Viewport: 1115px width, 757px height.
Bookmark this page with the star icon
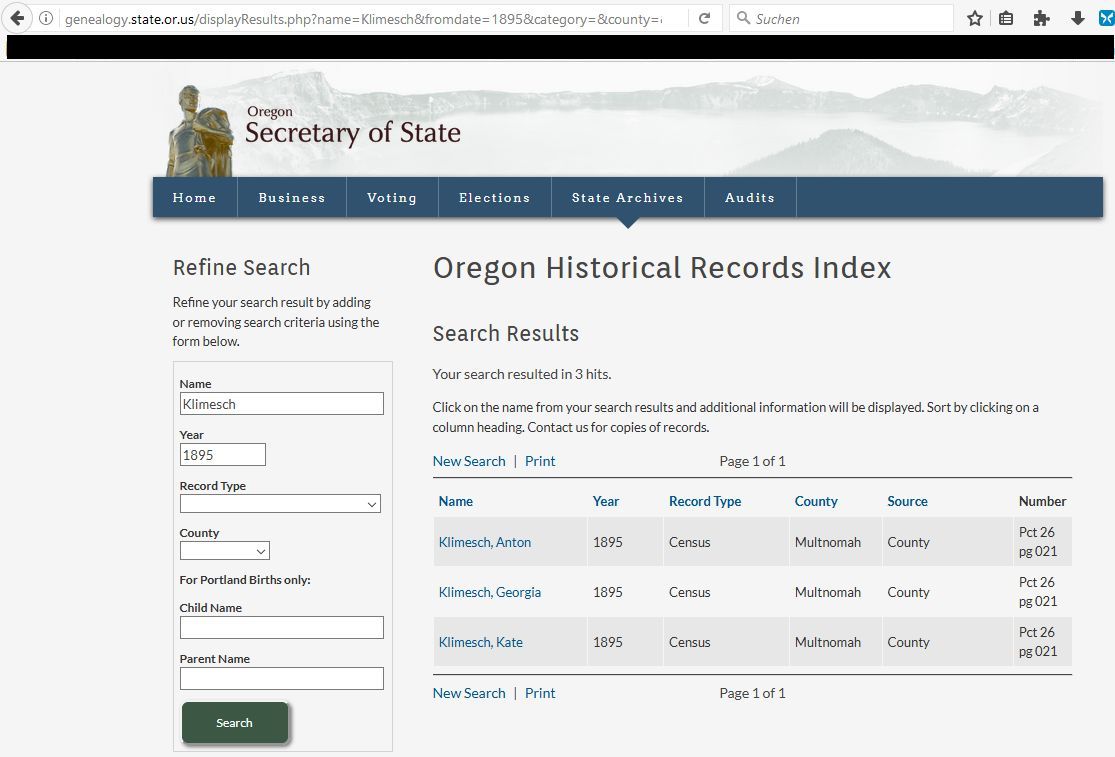(975, 18)
